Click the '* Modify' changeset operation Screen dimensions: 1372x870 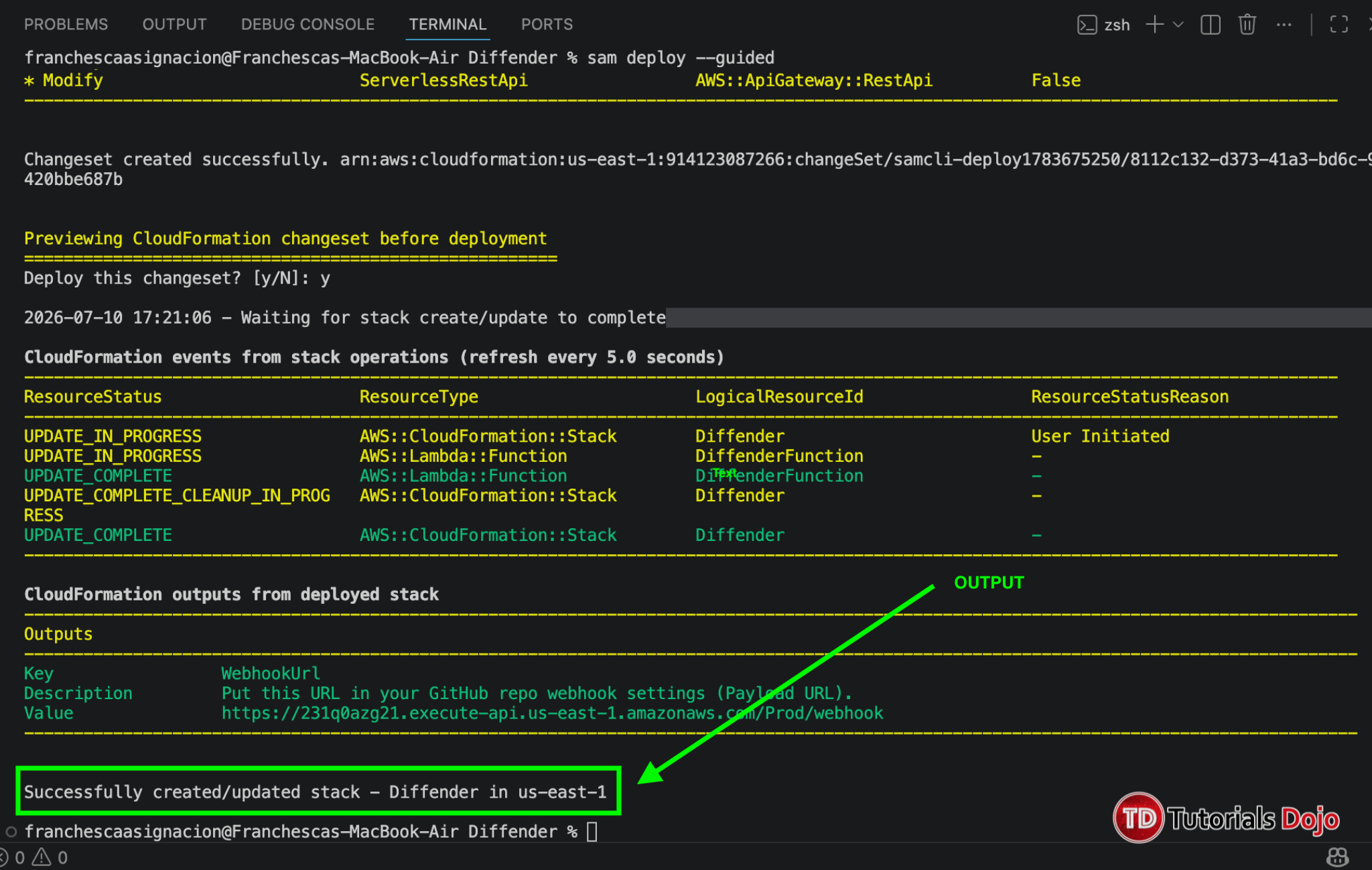64,80
